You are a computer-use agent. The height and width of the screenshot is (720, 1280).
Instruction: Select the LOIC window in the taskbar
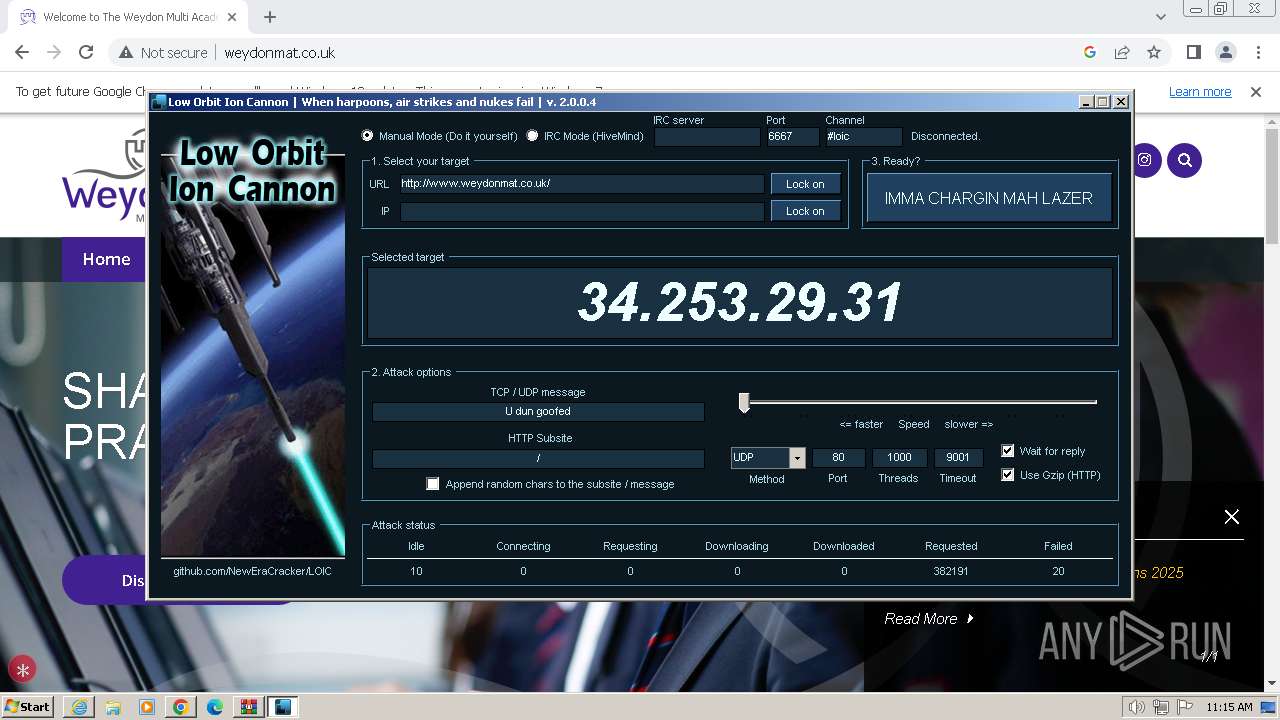(283, 707)
